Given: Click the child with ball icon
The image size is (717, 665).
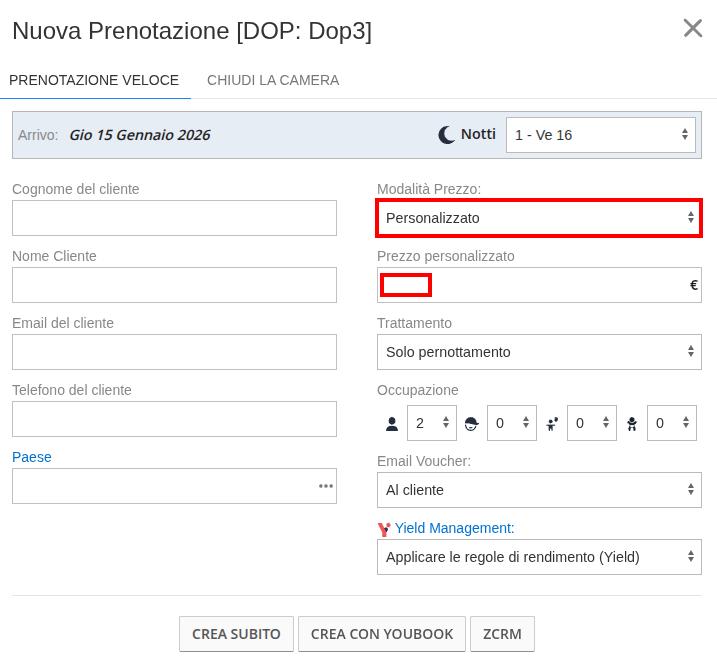Looking at the screenshot, I should [x=552, y=424].
